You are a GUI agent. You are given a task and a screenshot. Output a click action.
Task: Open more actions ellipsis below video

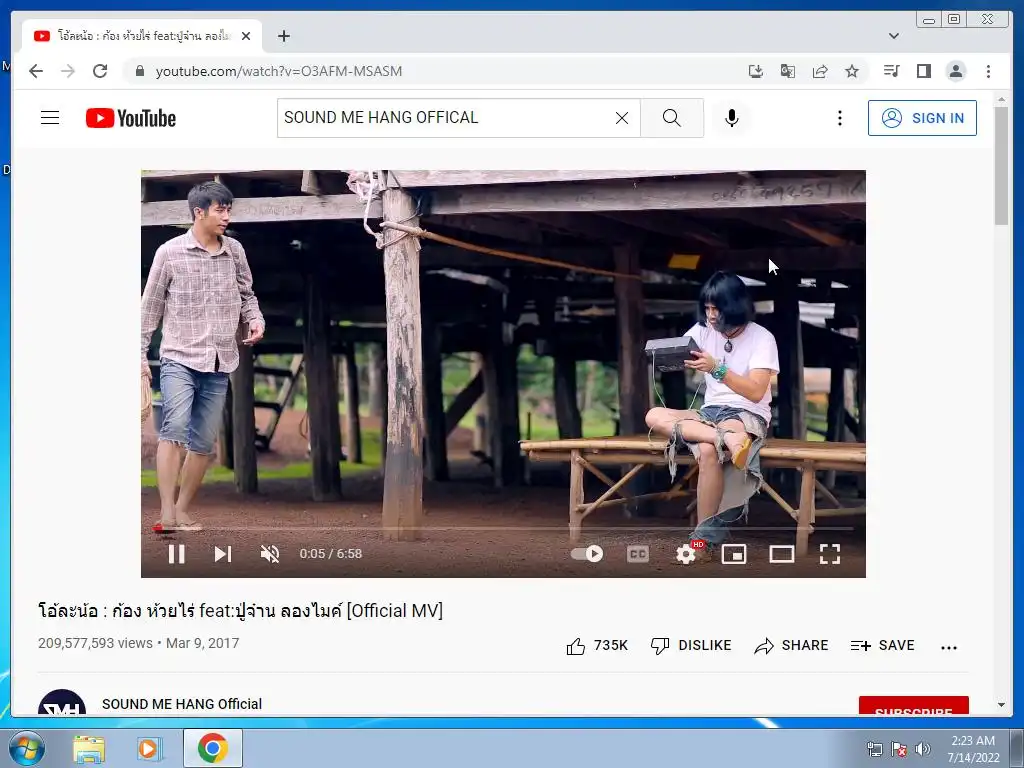coord(949,647)
